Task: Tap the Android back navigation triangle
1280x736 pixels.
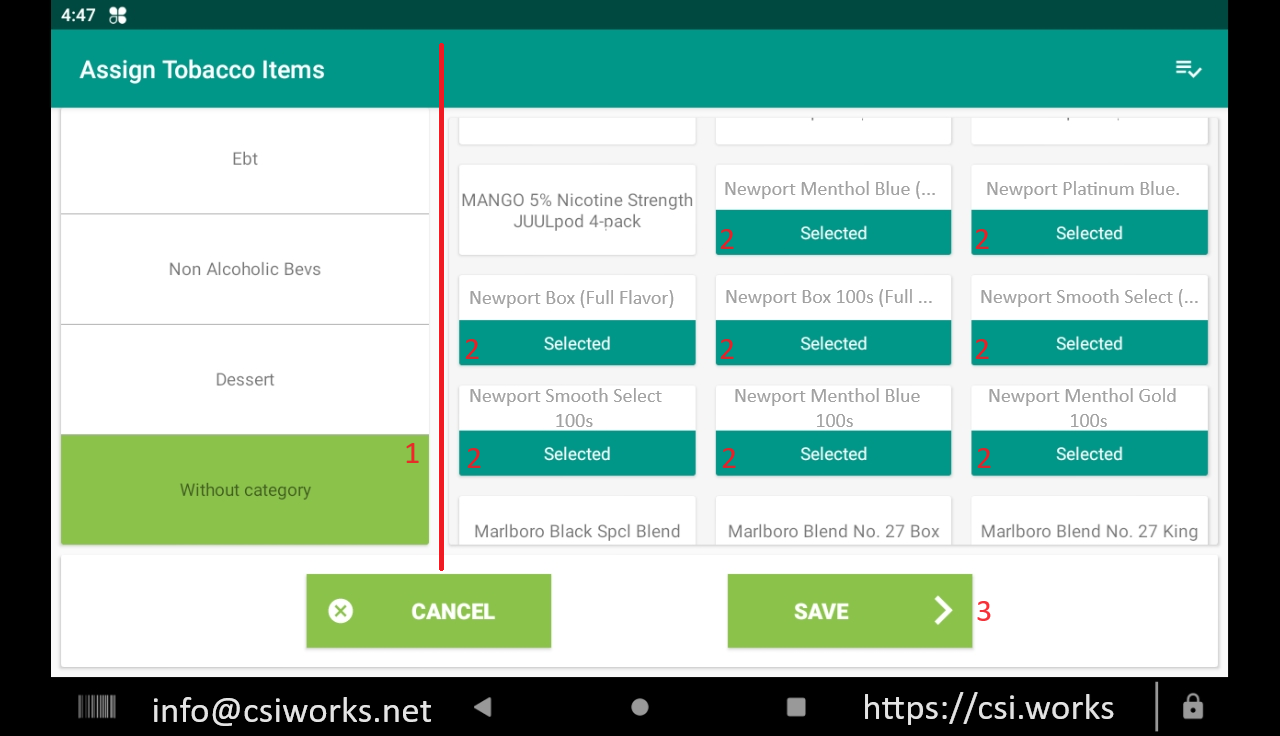Action: (482, 707)
